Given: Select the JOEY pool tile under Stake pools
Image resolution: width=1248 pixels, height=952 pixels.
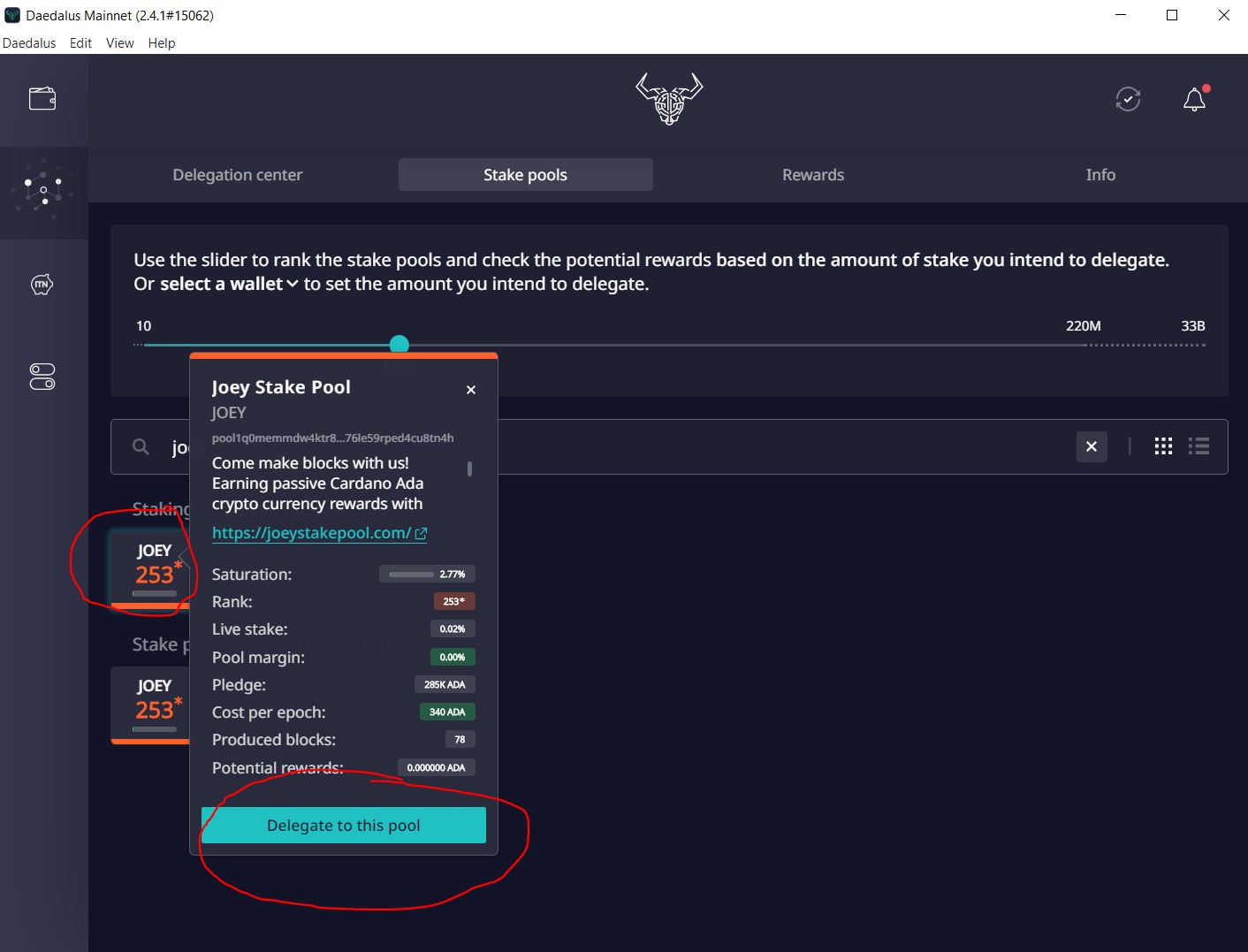Looking at the screenshot, I should pyautogui.click(x=152, y=705).
